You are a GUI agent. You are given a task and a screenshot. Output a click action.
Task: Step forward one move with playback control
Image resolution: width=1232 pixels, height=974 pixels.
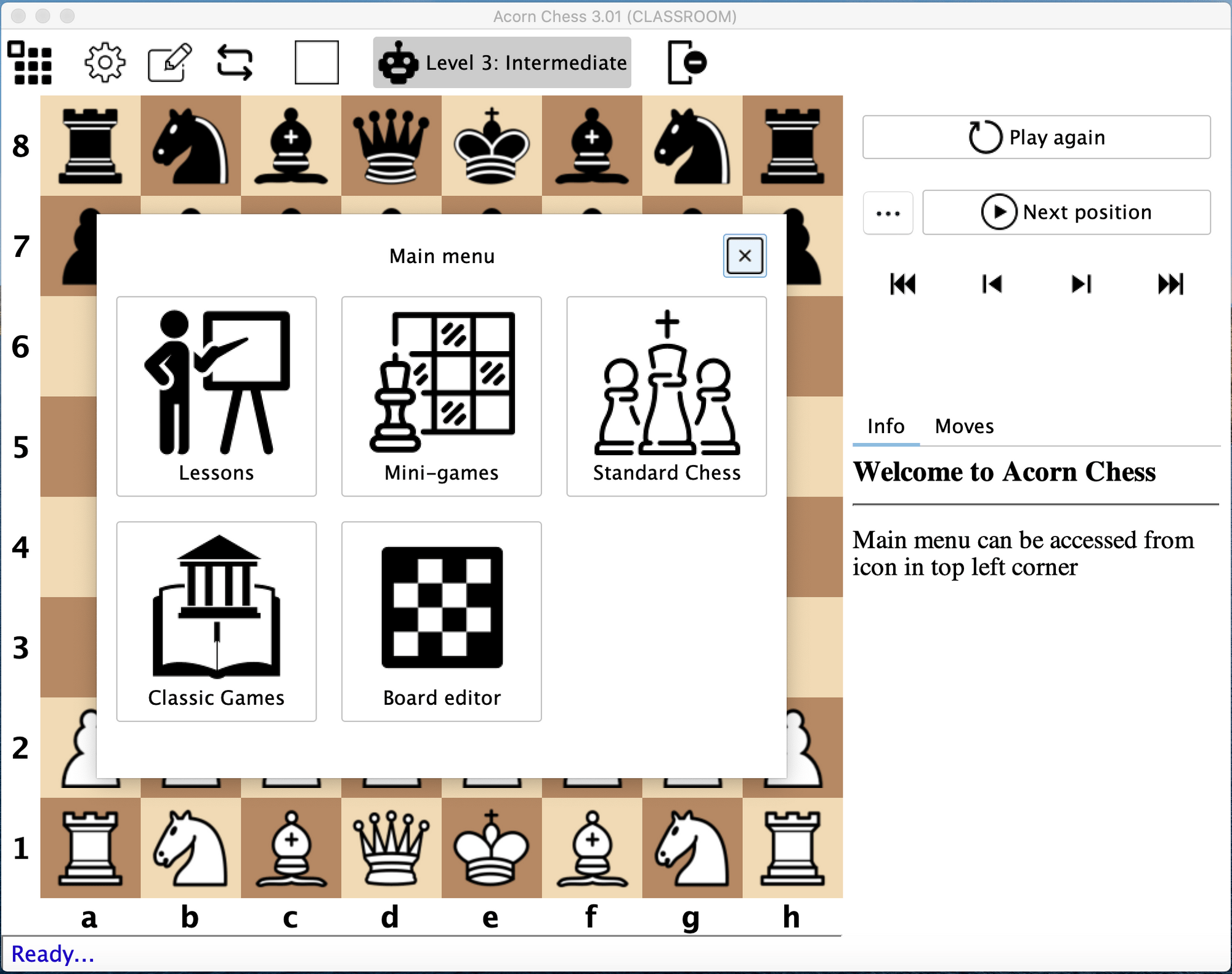1080,284
